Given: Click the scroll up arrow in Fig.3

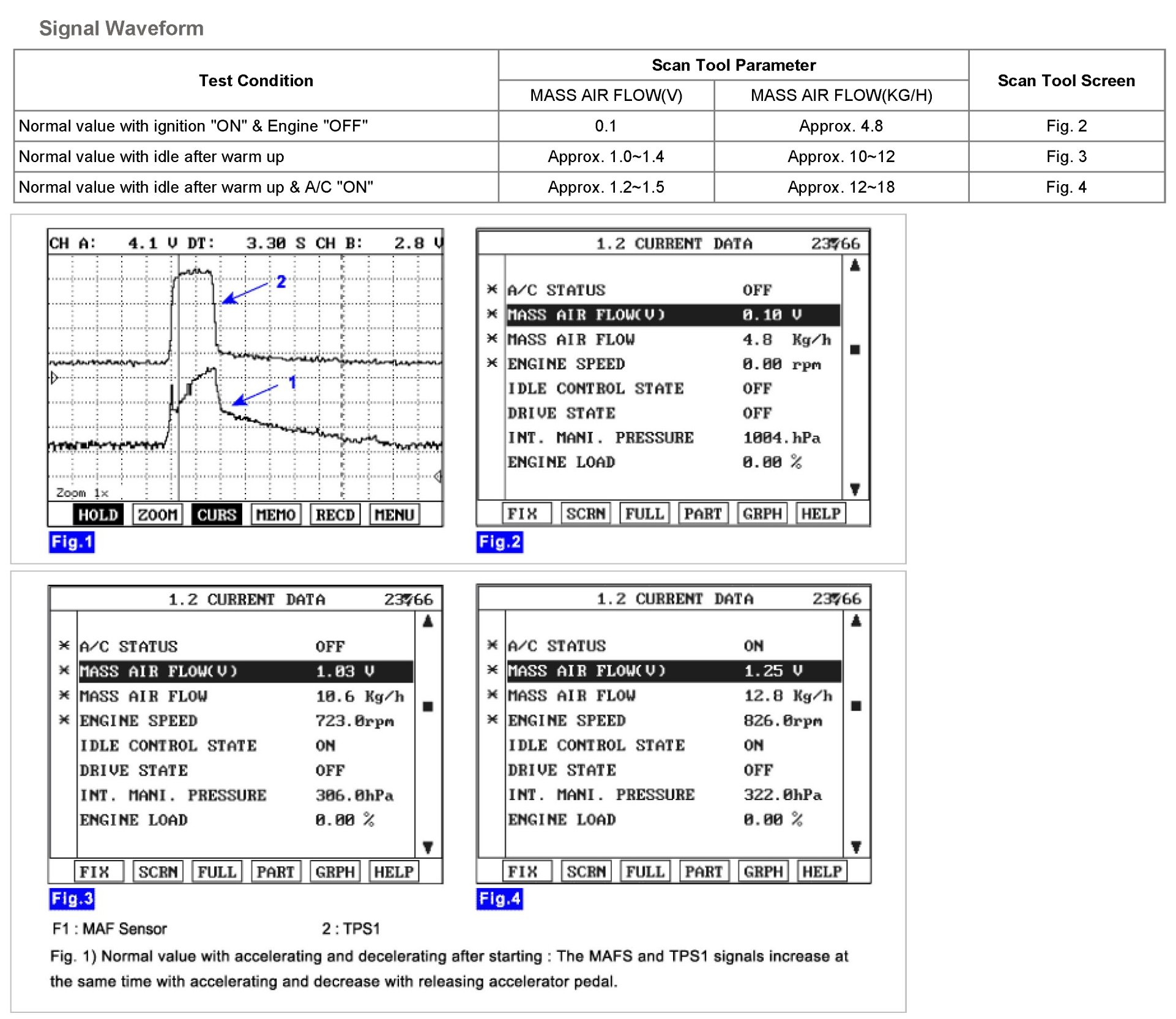Looking at the screenshot, I should click(428, 621).
